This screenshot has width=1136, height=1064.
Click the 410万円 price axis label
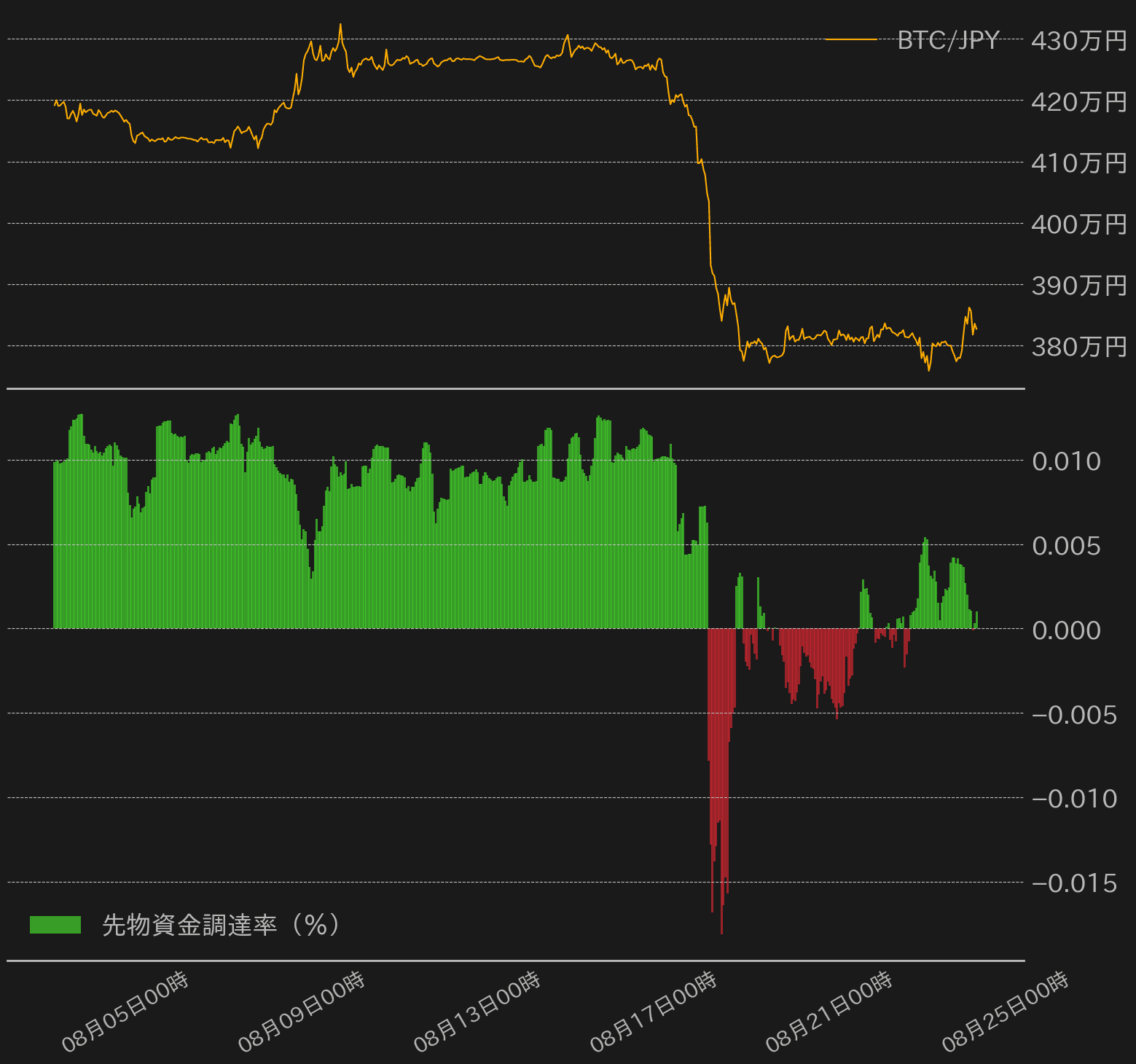1078,163
